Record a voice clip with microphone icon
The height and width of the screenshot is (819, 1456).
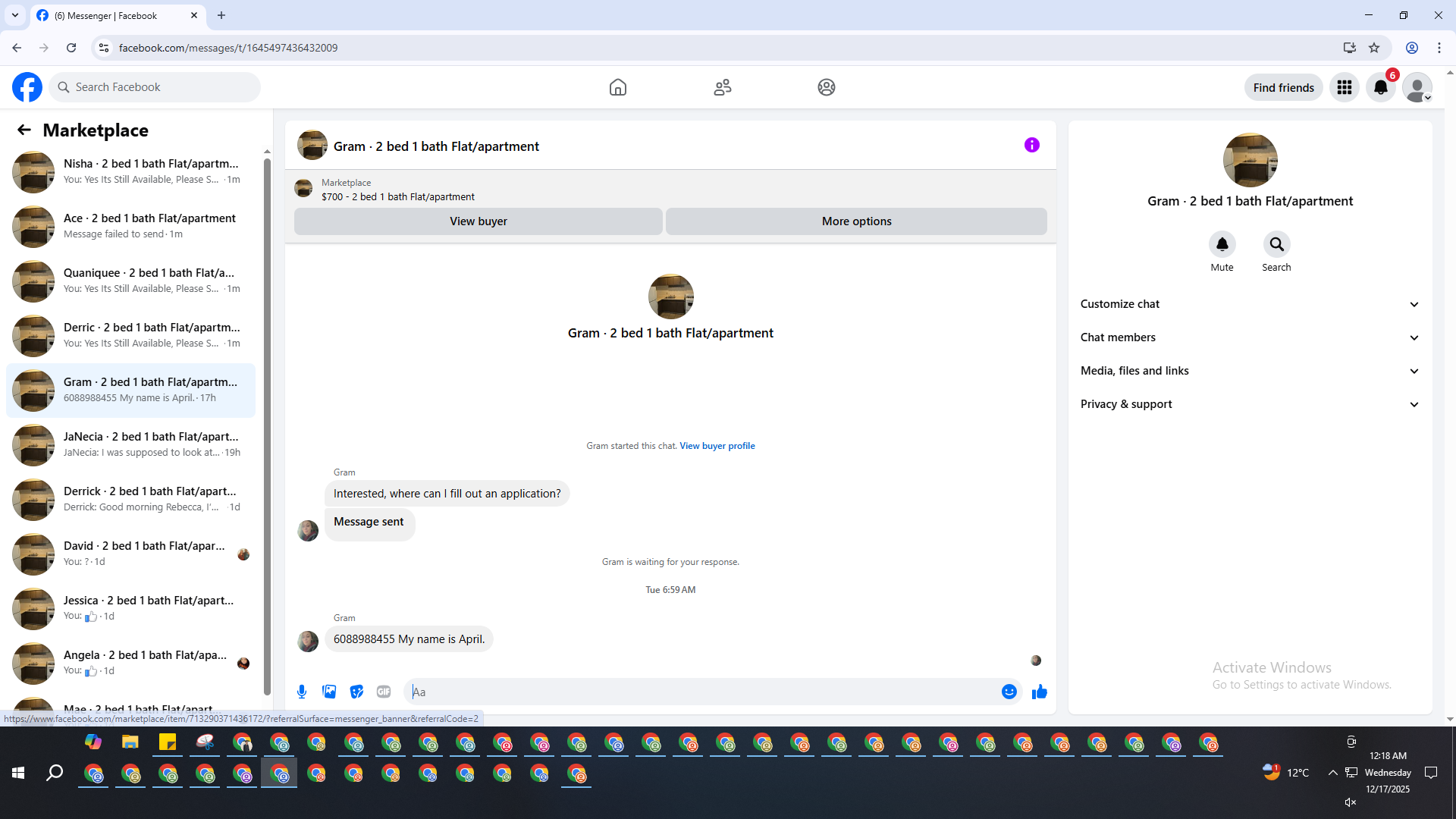302,692
